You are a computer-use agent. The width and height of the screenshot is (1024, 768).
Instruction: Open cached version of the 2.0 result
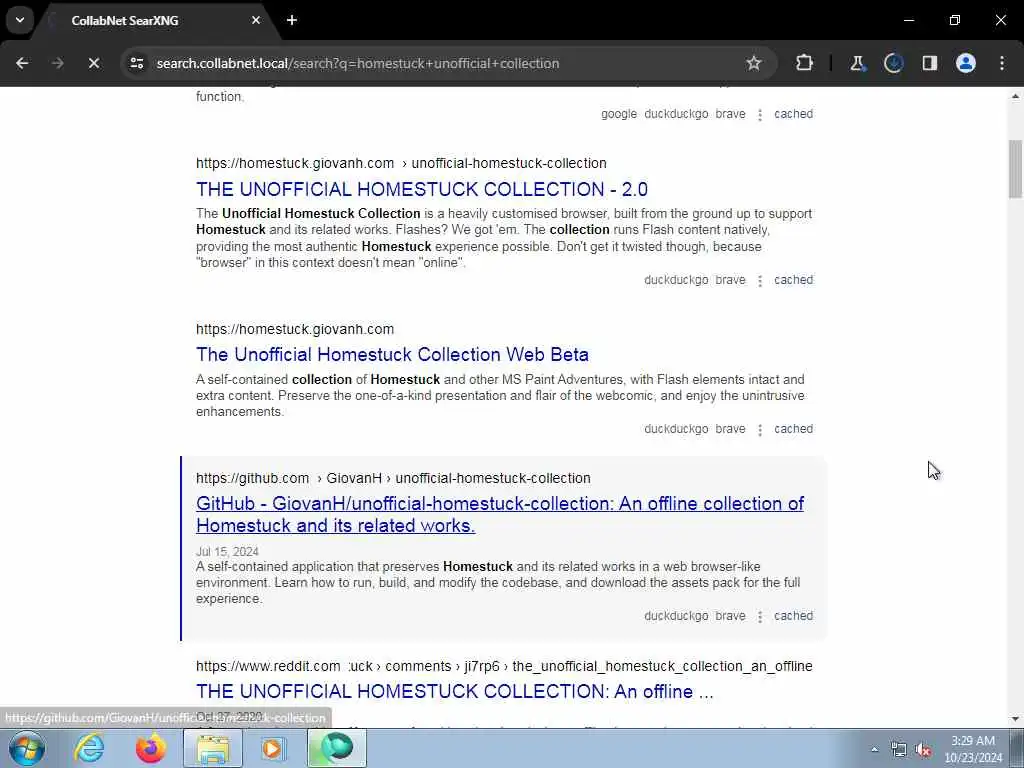click(793, 280)
